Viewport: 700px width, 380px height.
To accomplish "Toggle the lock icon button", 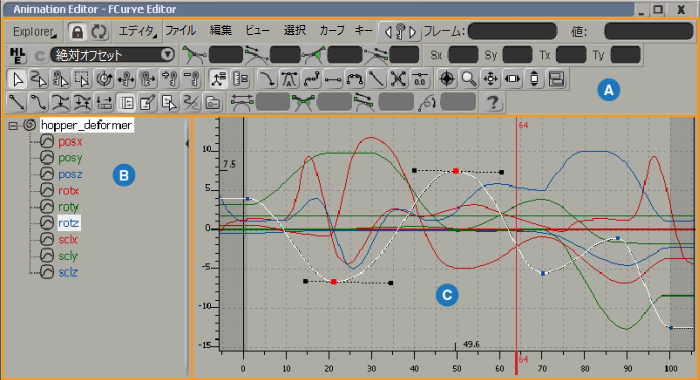I will point(77,32).
